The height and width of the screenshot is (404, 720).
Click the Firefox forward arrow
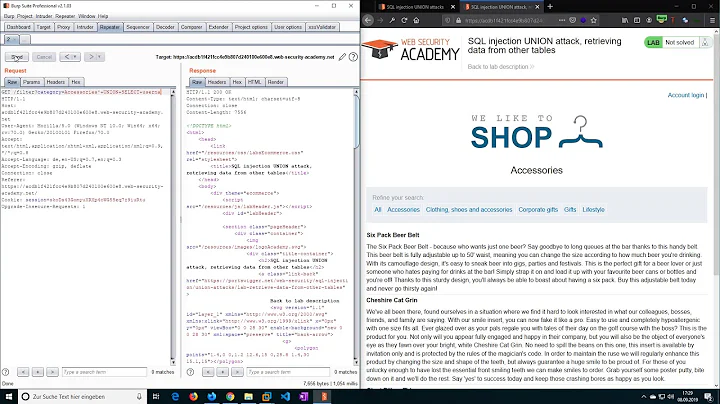coord(380,20)
